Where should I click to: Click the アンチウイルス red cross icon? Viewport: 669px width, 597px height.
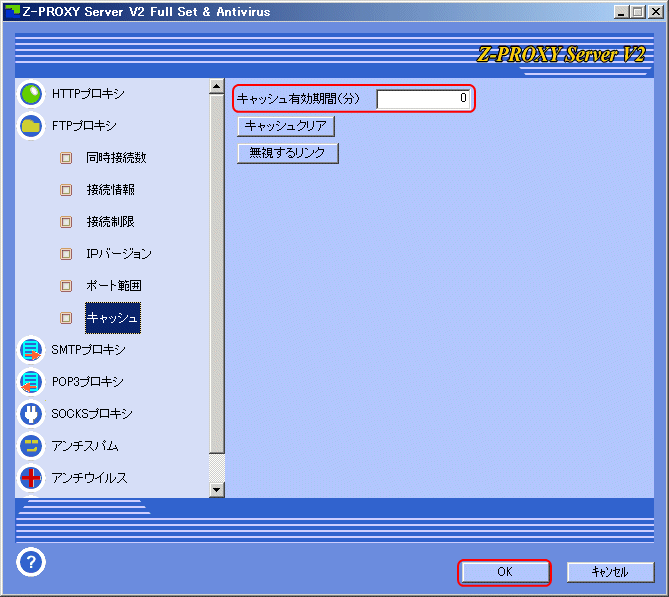pos(31,478)
